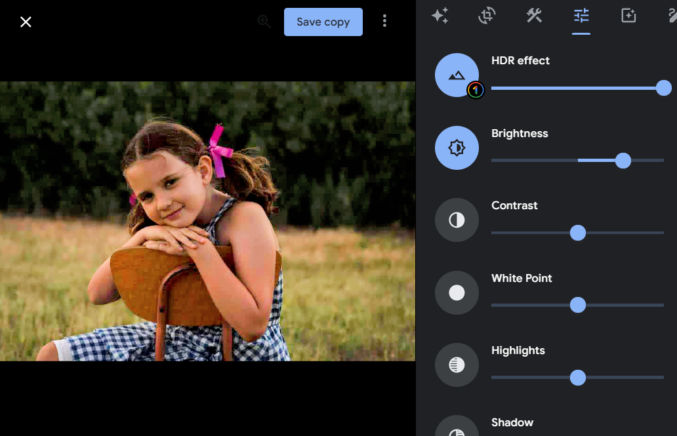Click the Brightness label
Image resolution: width=677 pixels, height=436 pixels.
(x=519, y=133)
